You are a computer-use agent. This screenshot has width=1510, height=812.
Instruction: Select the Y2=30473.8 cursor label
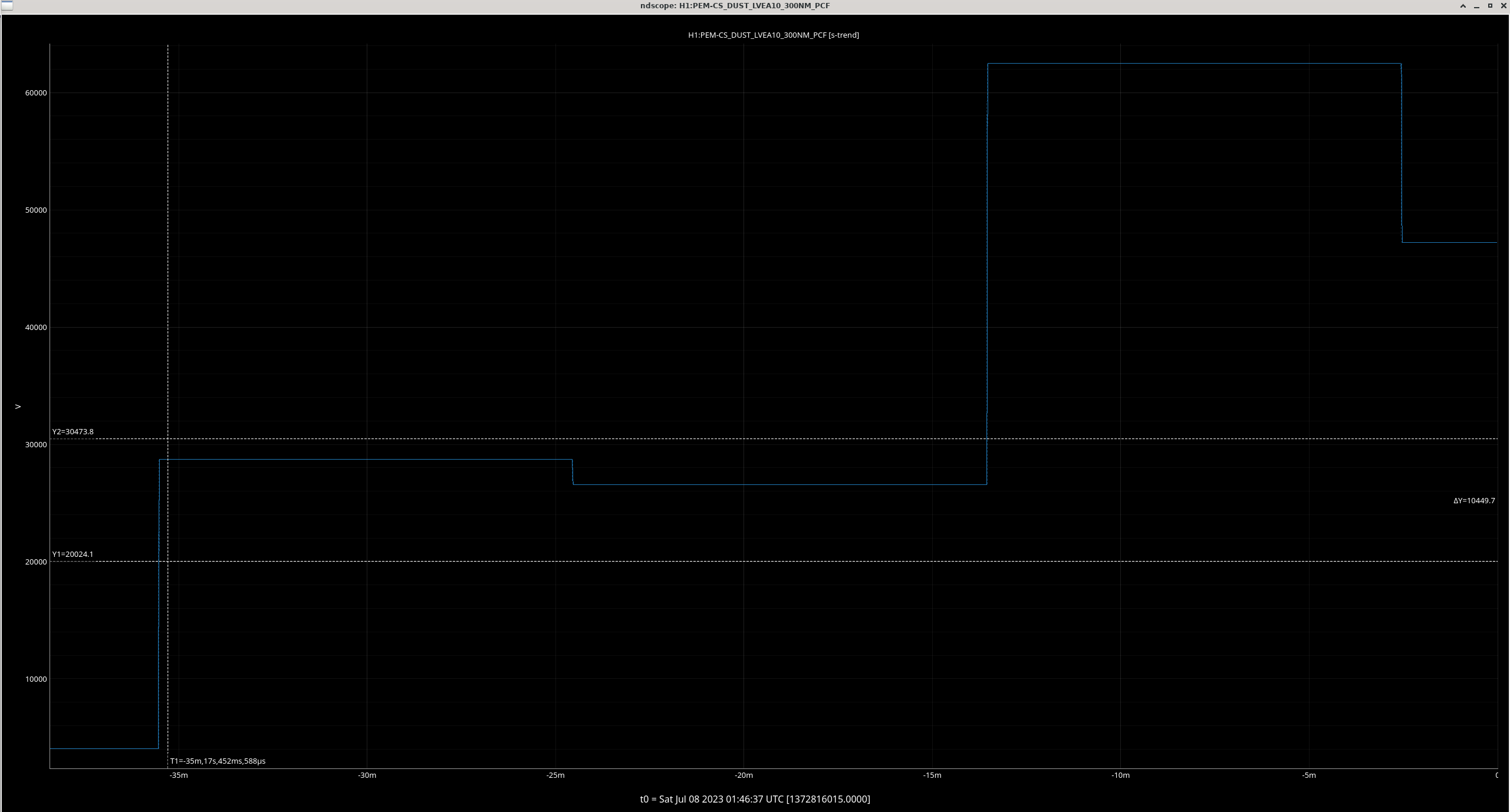(x=73, y=431)
